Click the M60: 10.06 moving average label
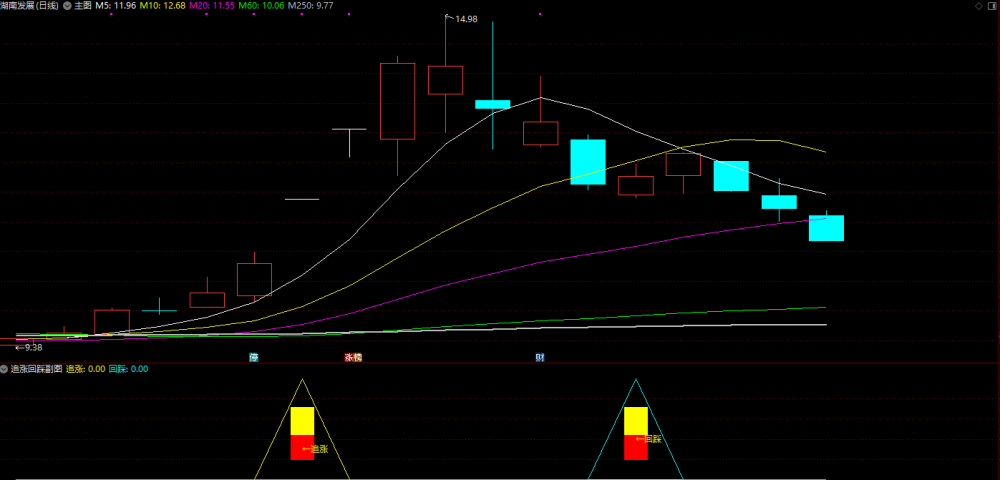This screenshot has height=480, width=1000. [x=262, y=6]
